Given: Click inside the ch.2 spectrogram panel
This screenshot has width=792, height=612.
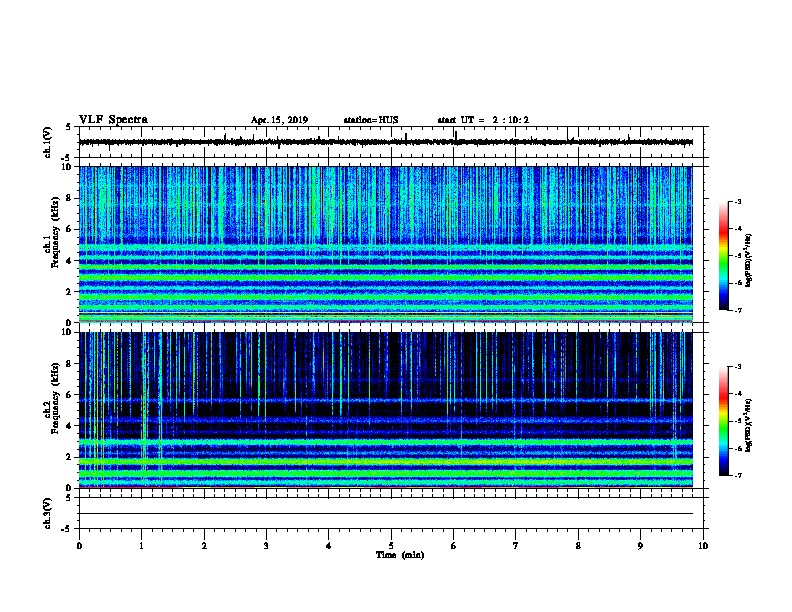Looking at the screenshot, I should (386, 410).
